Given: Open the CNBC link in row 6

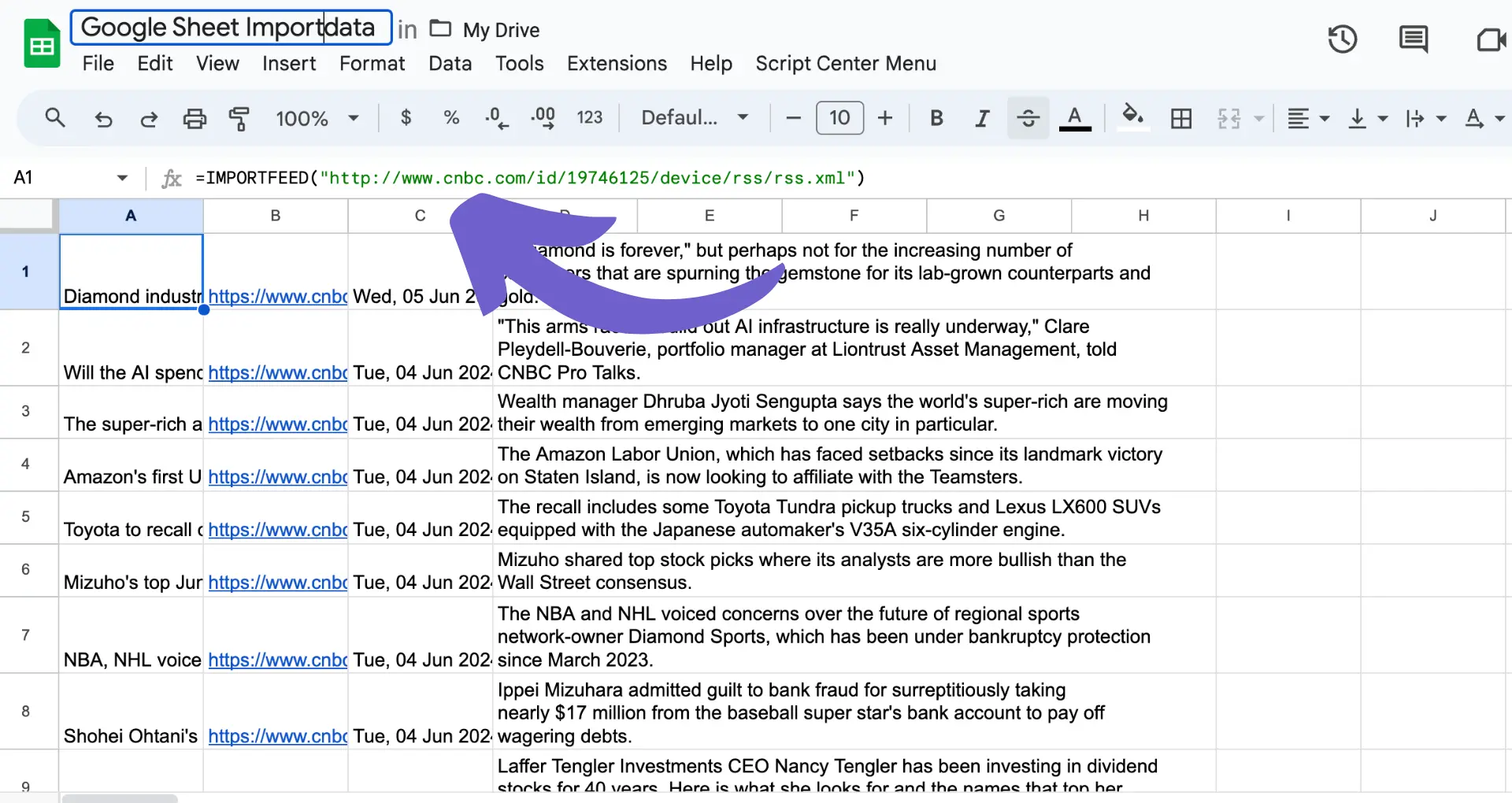Looking at the screenshot, I should 277,583.
